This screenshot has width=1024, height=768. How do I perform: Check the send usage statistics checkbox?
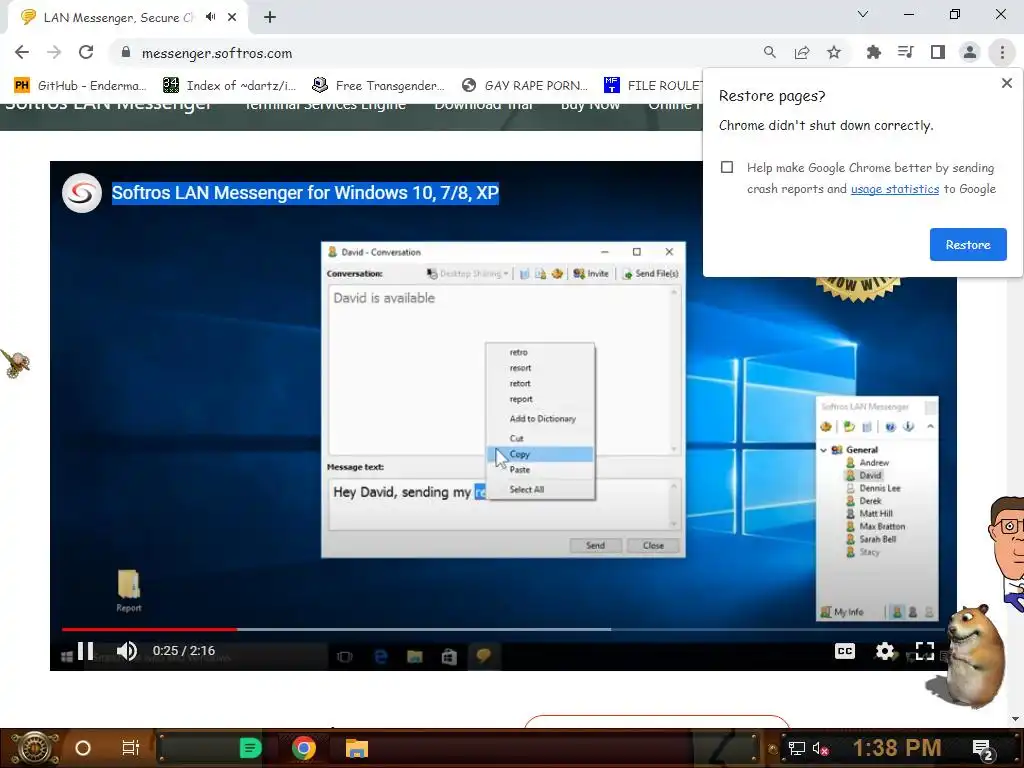point(727,167)
